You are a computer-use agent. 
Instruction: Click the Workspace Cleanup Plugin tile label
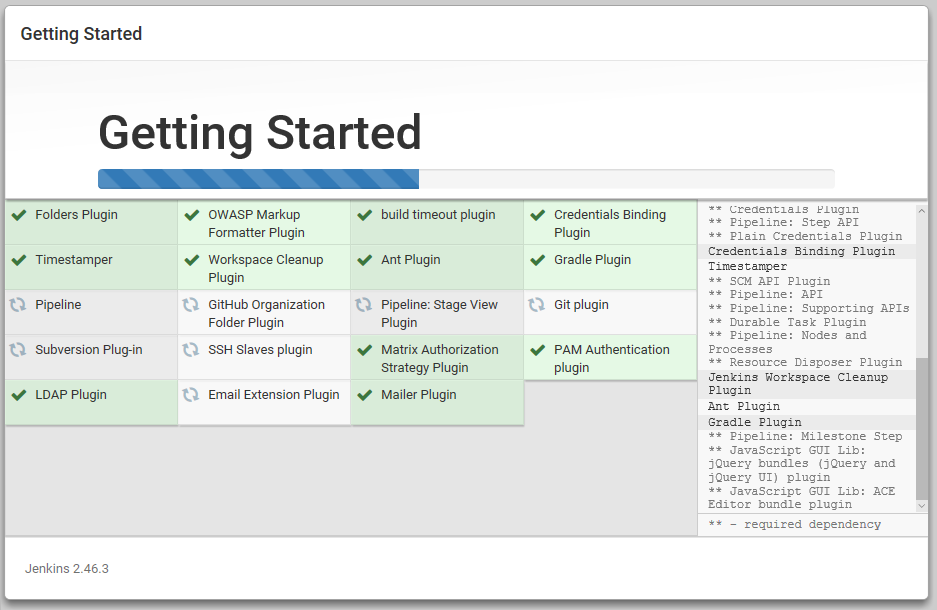[x=265, y=269]
